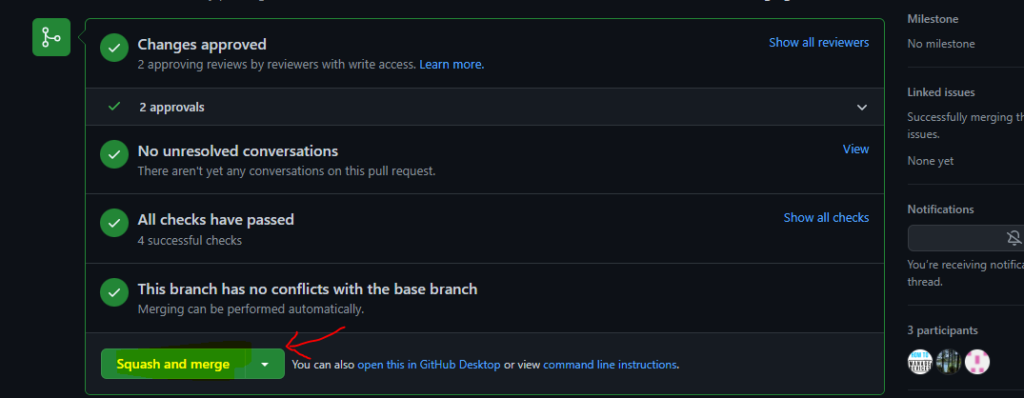1024x398 pixels.
Task: Click the All checks have passed checkmark icon
Action: [114, 224]
